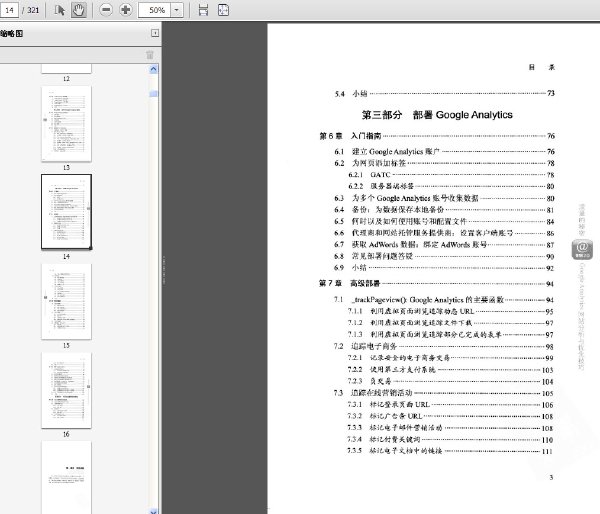The height and width of the screenshot is (514, 600).
Task: Open the page 12 thumbnail at the top
Action: pyautogui.click(x=66, y=69)
